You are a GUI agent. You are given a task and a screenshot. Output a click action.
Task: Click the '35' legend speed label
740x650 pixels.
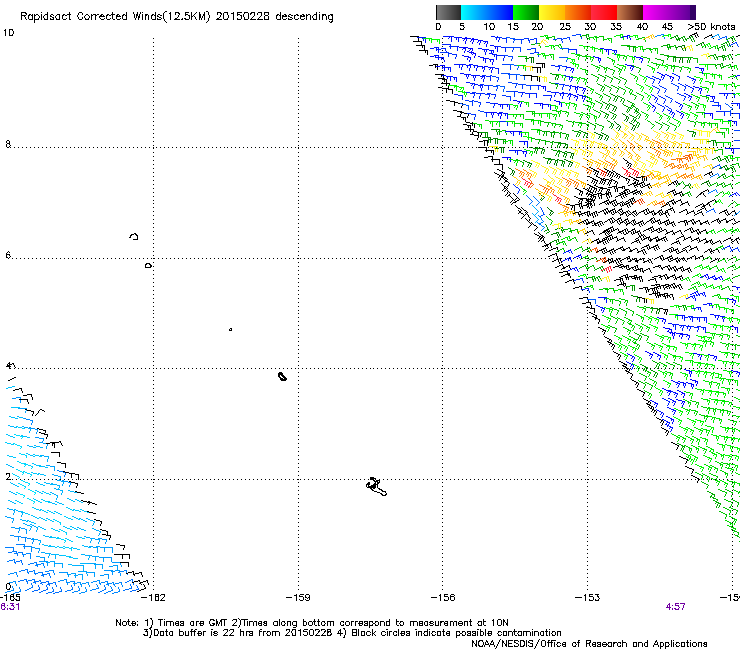[616, 27]
